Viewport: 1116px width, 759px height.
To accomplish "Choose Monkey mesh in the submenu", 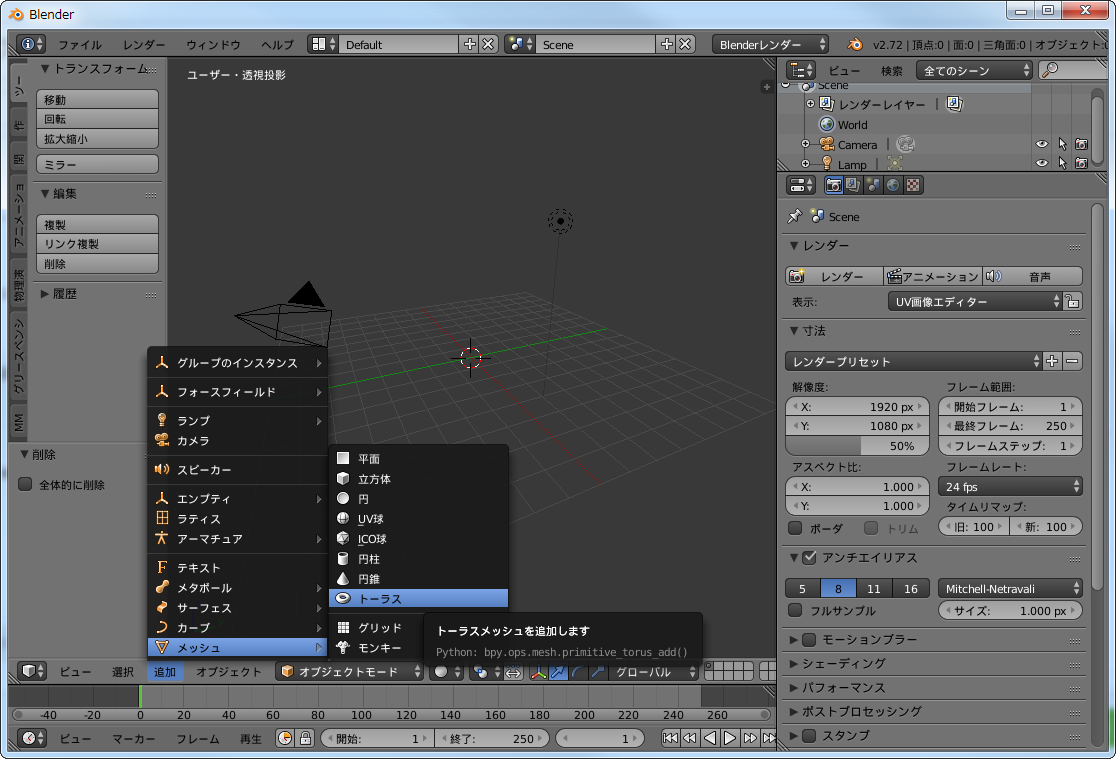I will (x=377, y=648).
